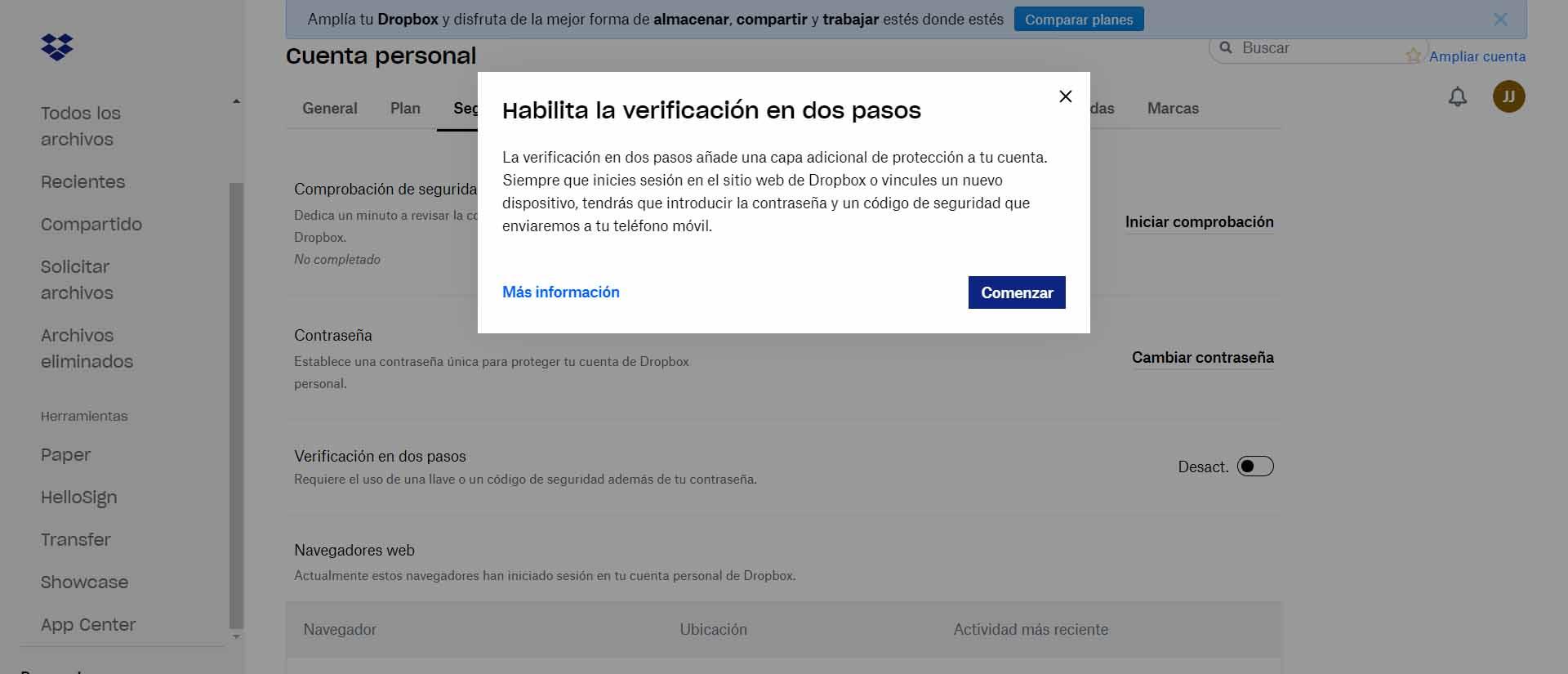1568x674 pixels.
Task: Open Showcase in the sidebar
Action: point(85,582)
